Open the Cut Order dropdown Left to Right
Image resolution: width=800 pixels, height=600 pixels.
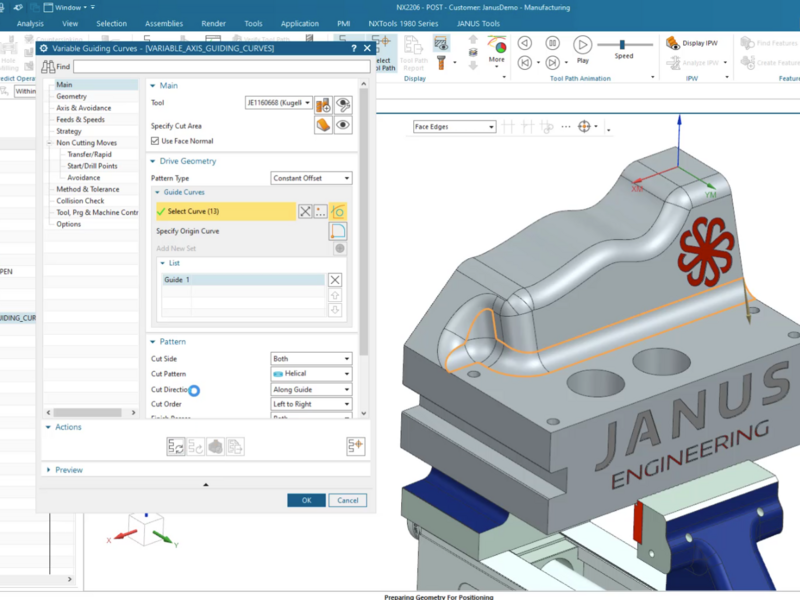point(311,404)
